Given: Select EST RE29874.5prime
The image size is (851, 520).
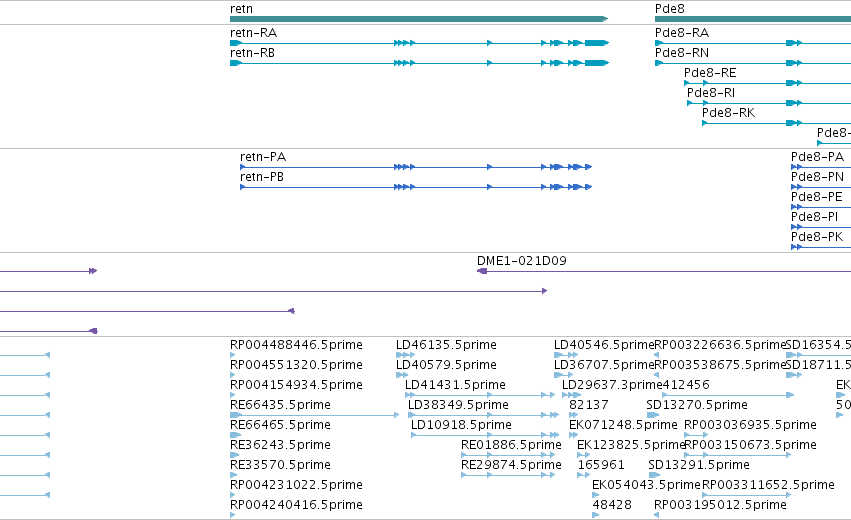Looking at the screenshot, I should pos(511,465).
